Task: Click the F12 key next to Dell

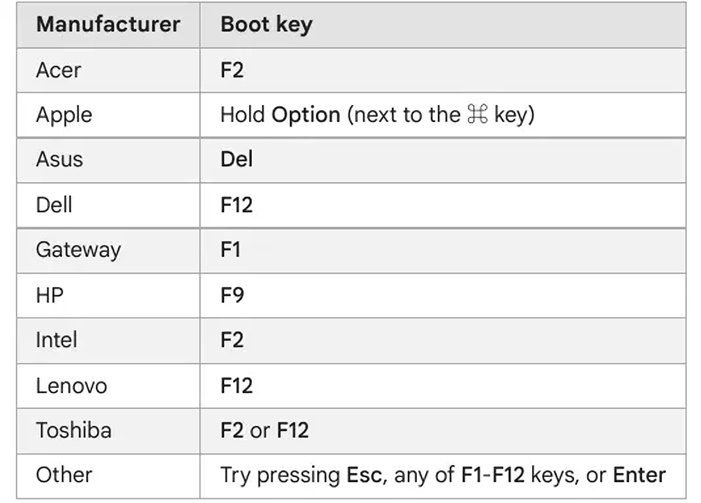Action: [x=236, y=205]
